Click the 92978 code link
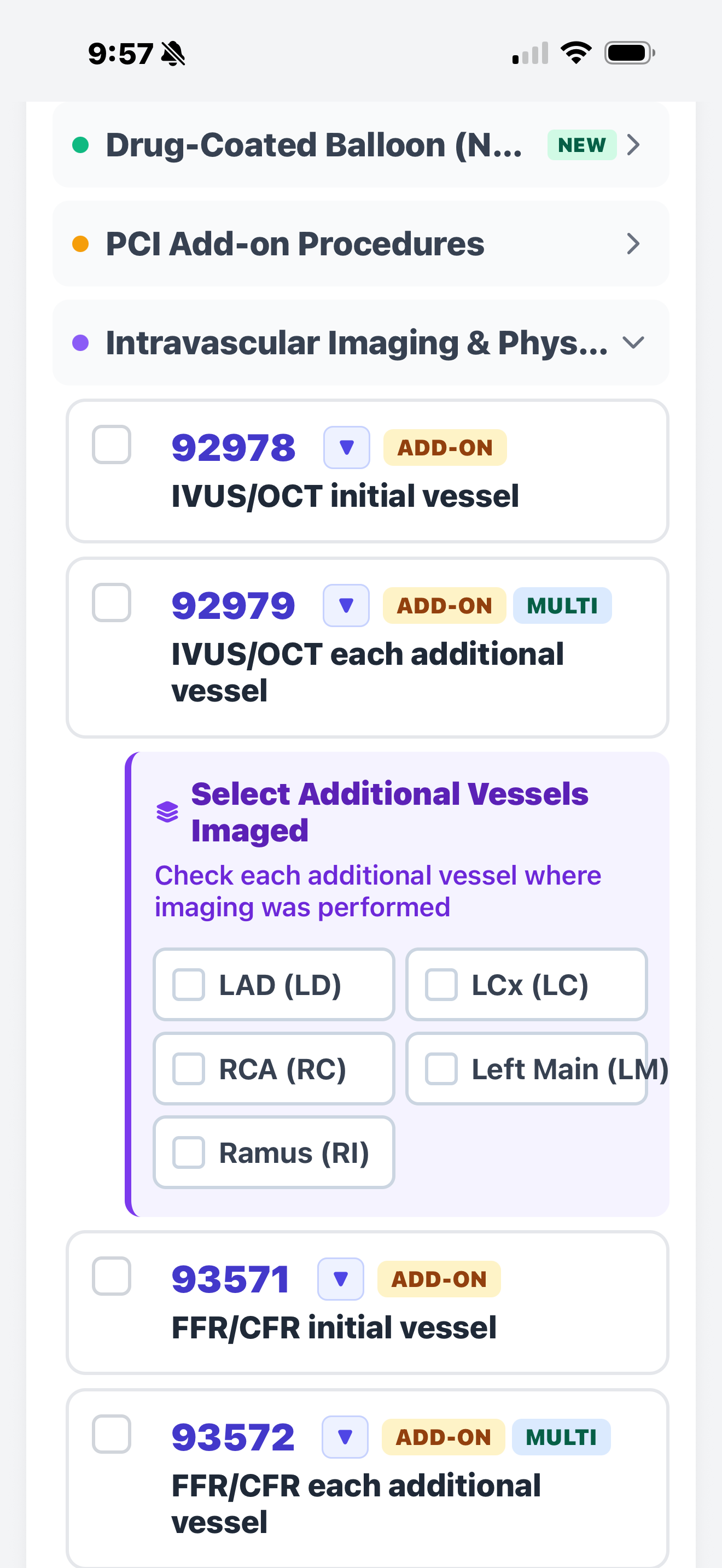Image resolution: width=722 pixels, height=1568 pixels. tap(233, 447)
